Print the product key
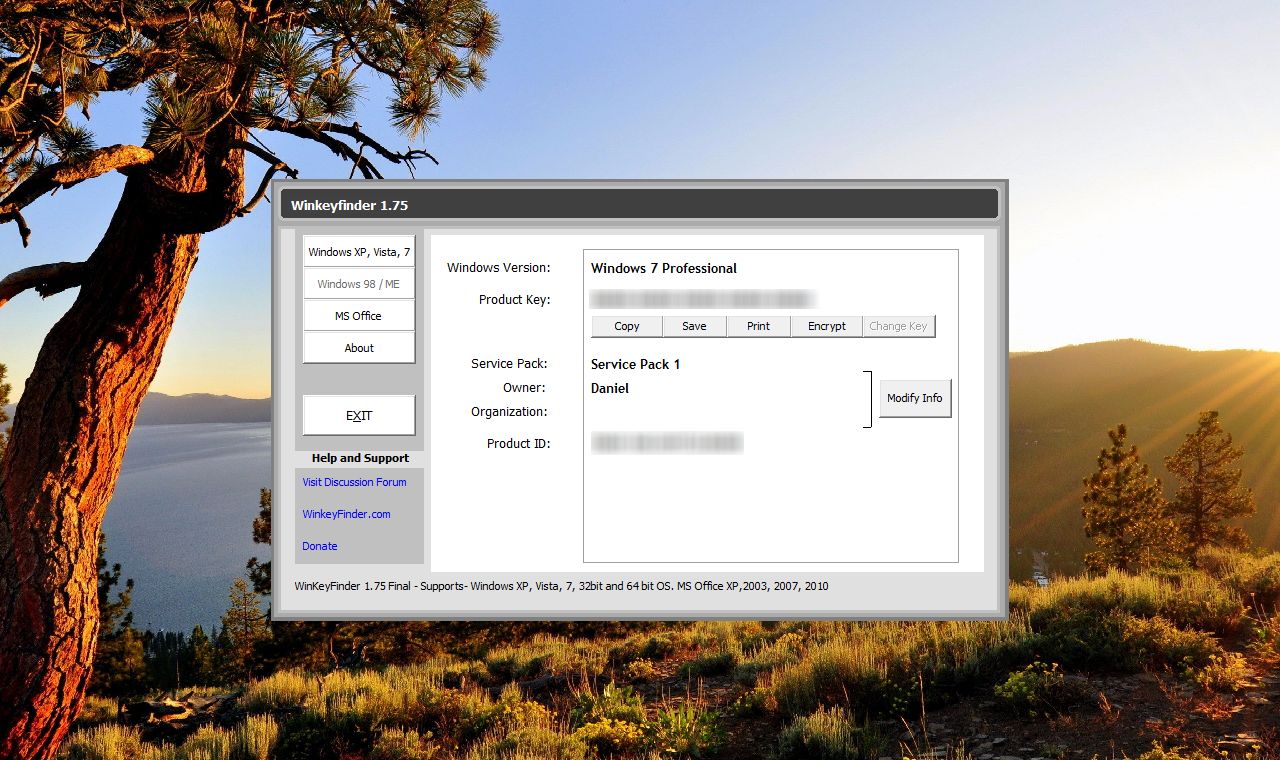This screenshot has width=1280, height=760. tap(759, 326)
